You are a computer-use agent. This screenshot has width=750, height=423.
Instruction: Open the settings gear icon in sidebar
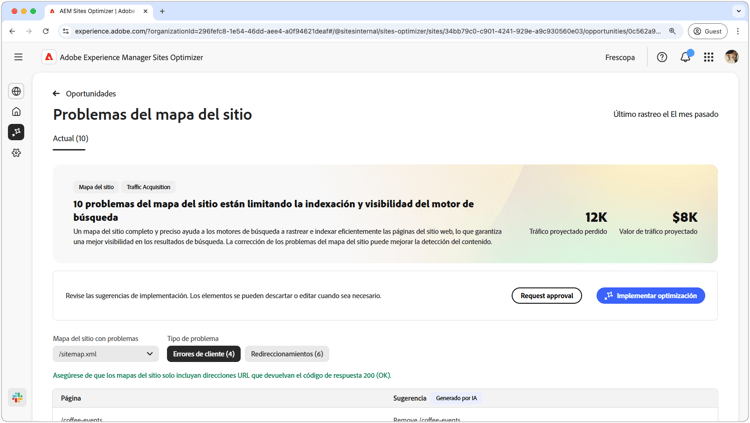click(16, 153)
